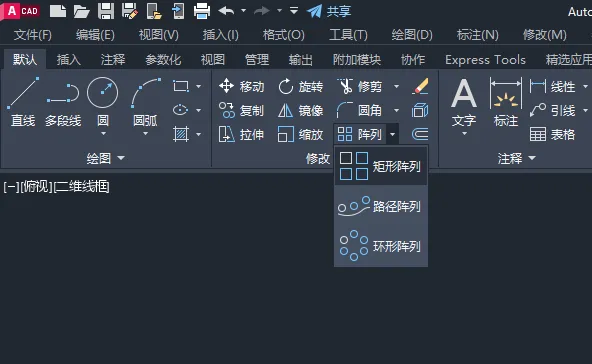Open the 标注(N) menu
Viewport: 592px width, 364px height.
[x=478, y=35]
